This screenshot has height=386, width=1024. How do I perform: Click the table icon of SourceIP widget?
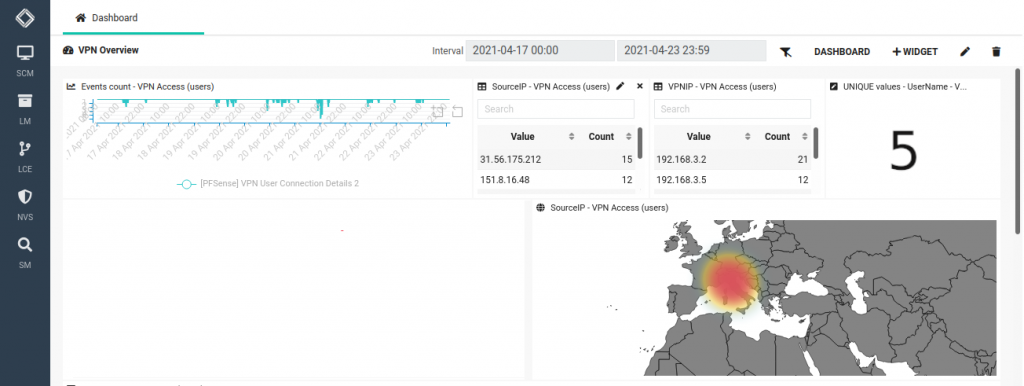click(482, 86)
